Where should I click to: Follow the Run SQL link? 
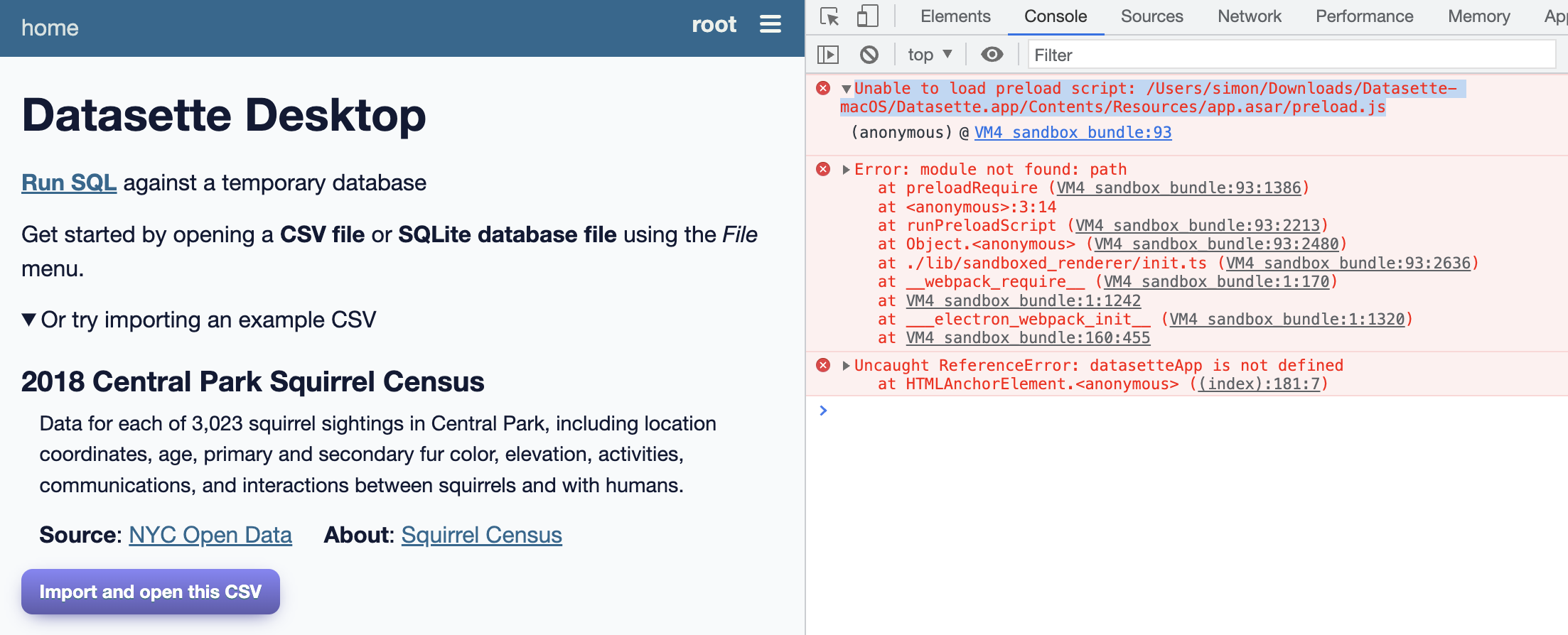pyautogui.click(x=69, y=183)
